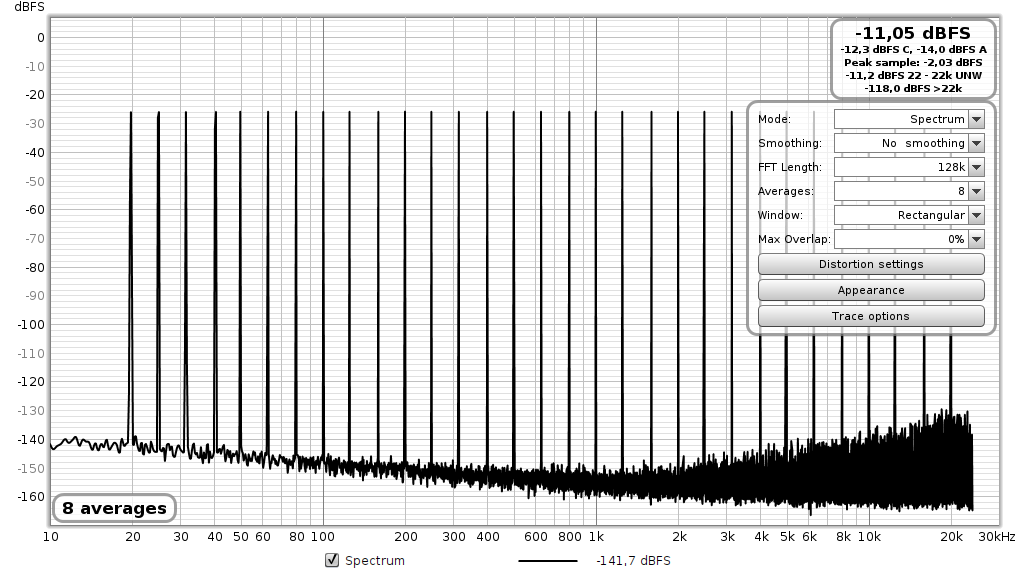Click the -160 level axis label
Viewport: 1024px width, 575px height.
(x=31, y=497)
